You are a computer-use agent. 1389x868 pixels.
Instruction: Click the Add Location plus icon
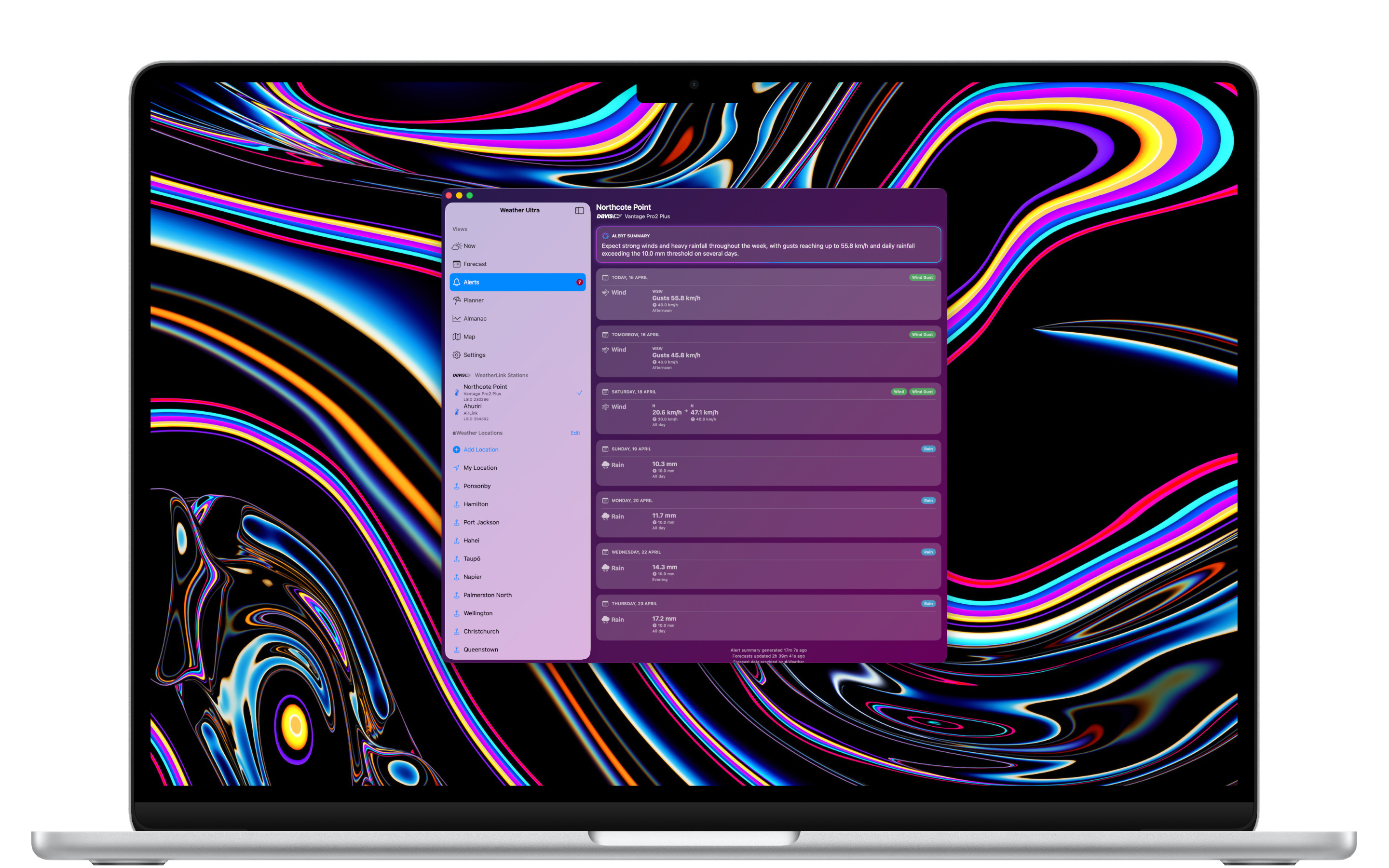pos(457,449)
